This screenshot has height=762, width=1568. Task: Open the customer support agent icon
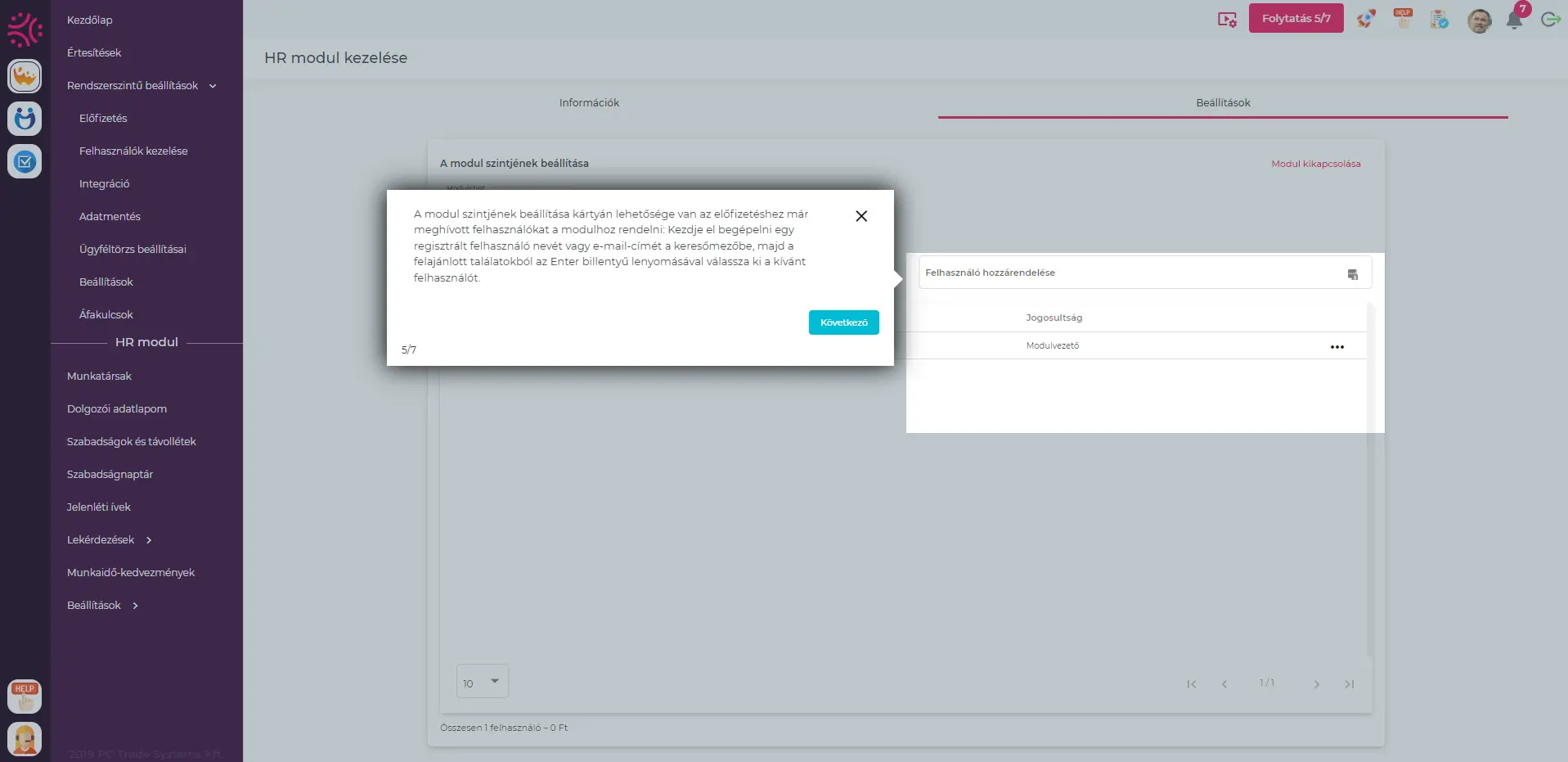pos(25,739)
